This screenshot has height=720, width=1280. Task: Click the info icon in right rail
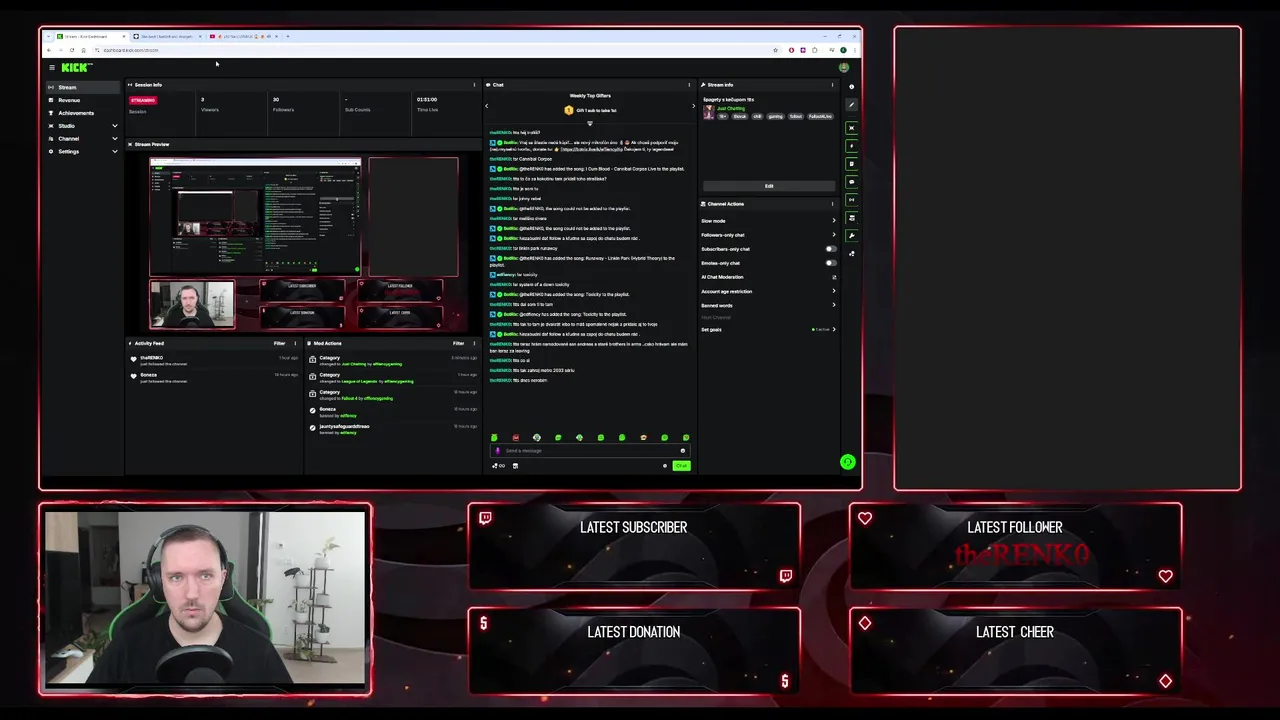coord(852,85)
